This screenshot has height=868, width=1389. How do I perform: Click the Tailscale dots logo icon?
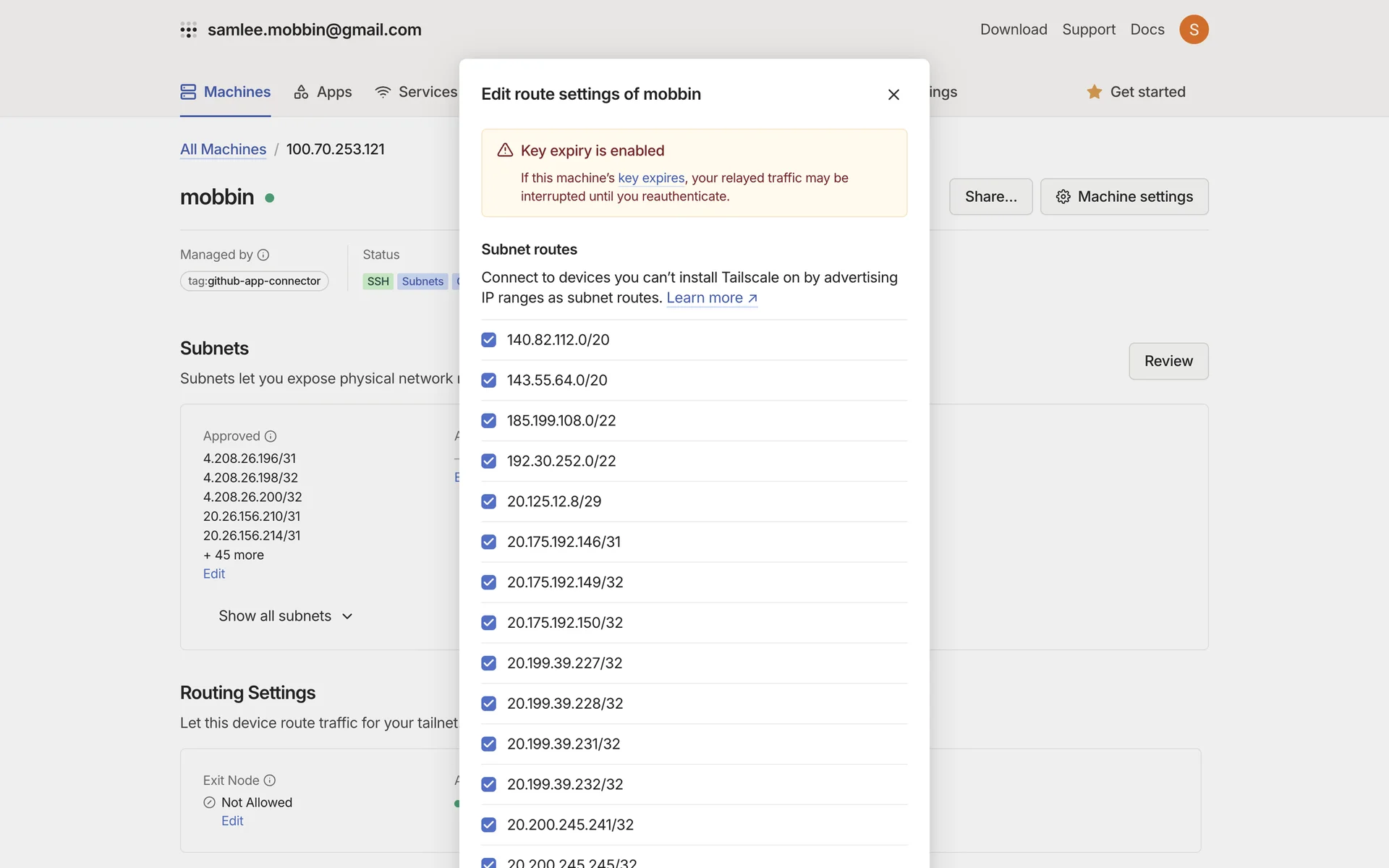click(x=188, y=30)
